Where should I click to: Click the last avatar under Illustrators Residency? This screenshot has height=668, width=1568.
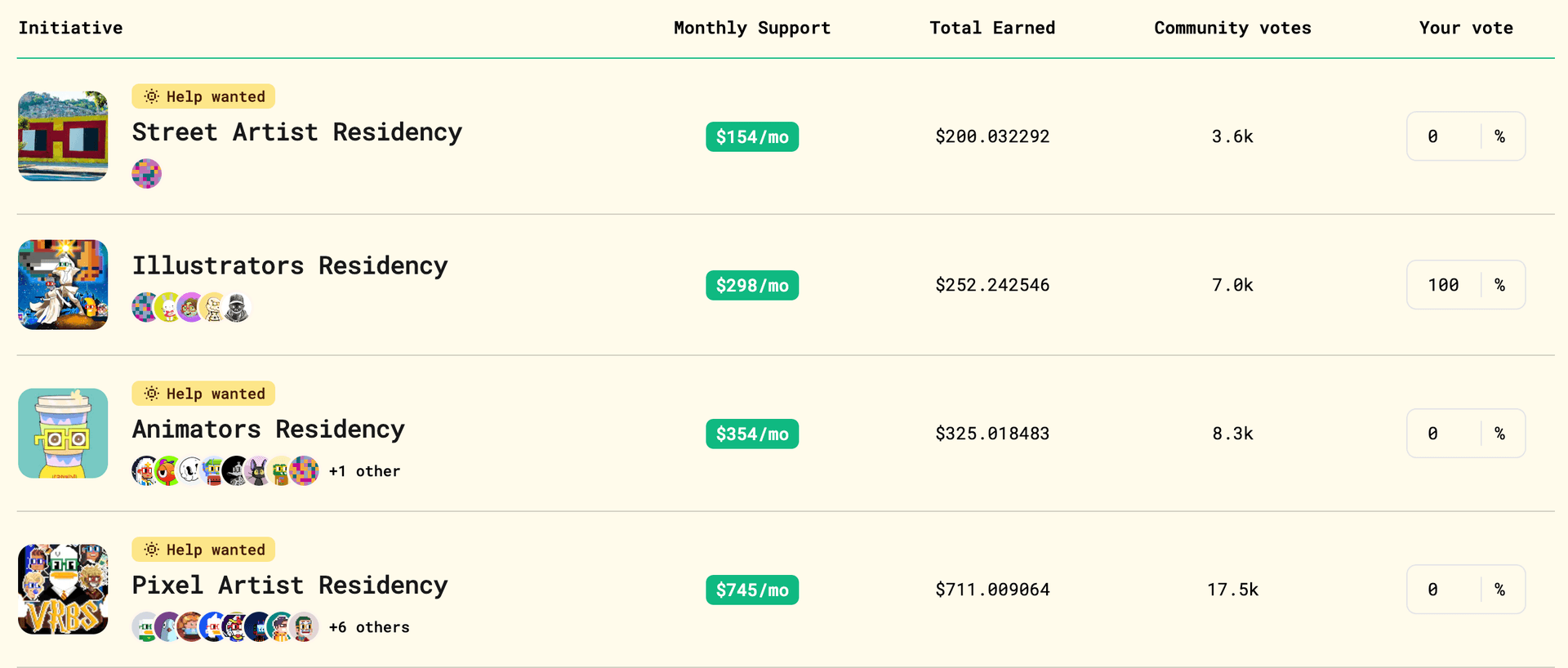237,308
